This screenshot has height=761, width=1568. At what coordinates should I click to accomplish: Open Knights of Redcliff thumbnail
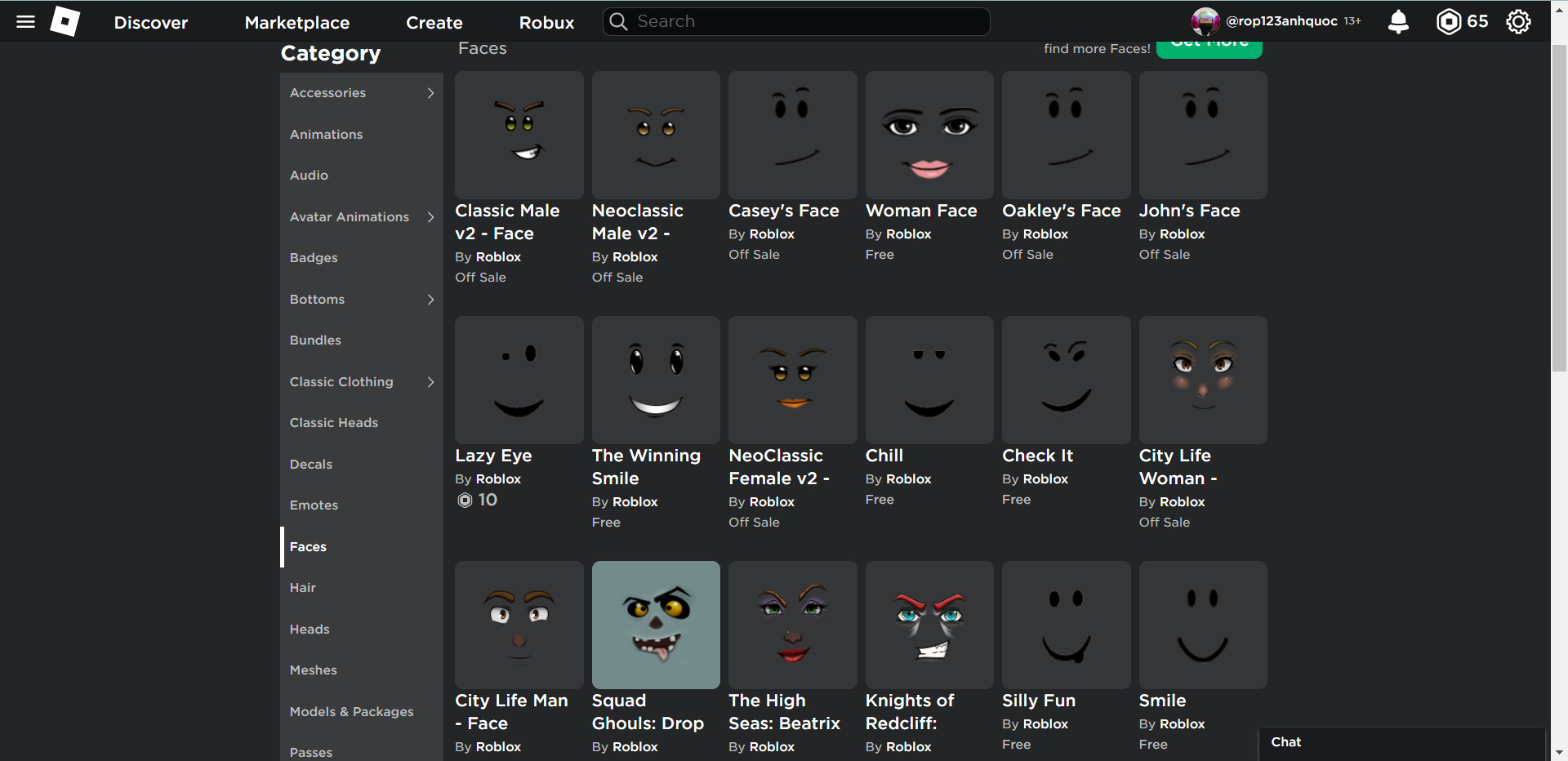(929, 625)
